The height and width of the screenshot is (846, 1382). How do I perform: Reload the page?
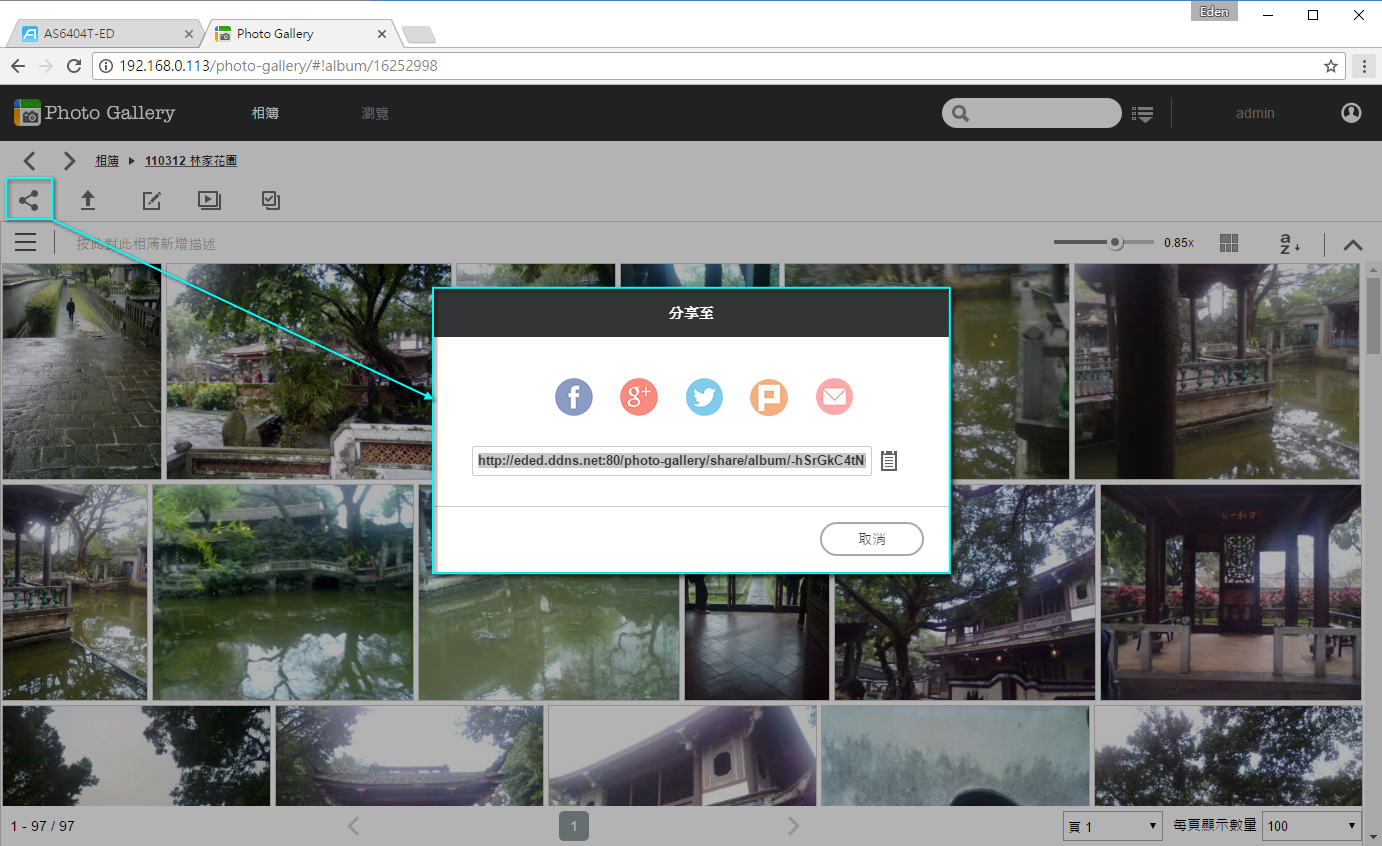pyautogui.click(x=73, y=66)
